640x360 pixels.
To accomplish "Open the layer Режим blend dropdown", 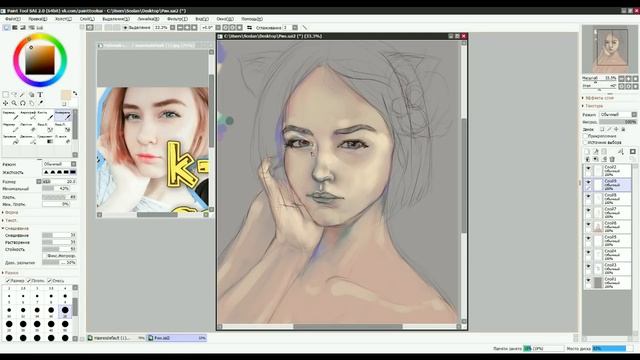I will pyautogui.click(x=618, y=115).
